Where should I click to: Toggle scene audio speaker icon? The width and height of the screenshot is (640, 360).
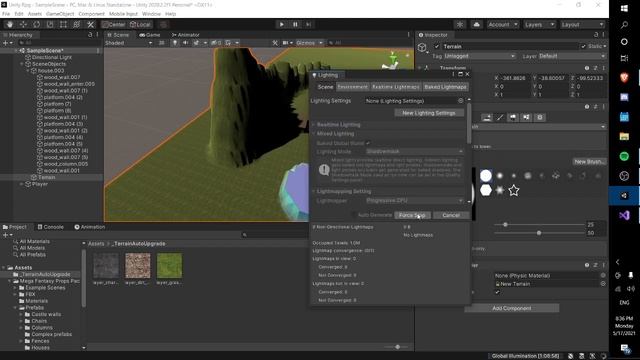(x=185, y=43)
